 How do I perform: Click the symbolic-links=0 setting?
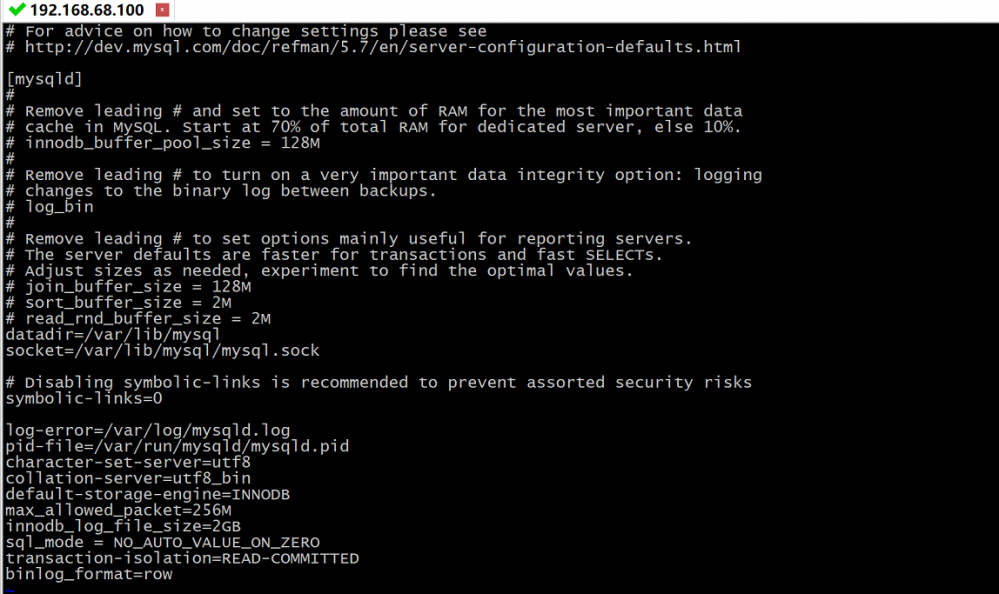[84, 398]
